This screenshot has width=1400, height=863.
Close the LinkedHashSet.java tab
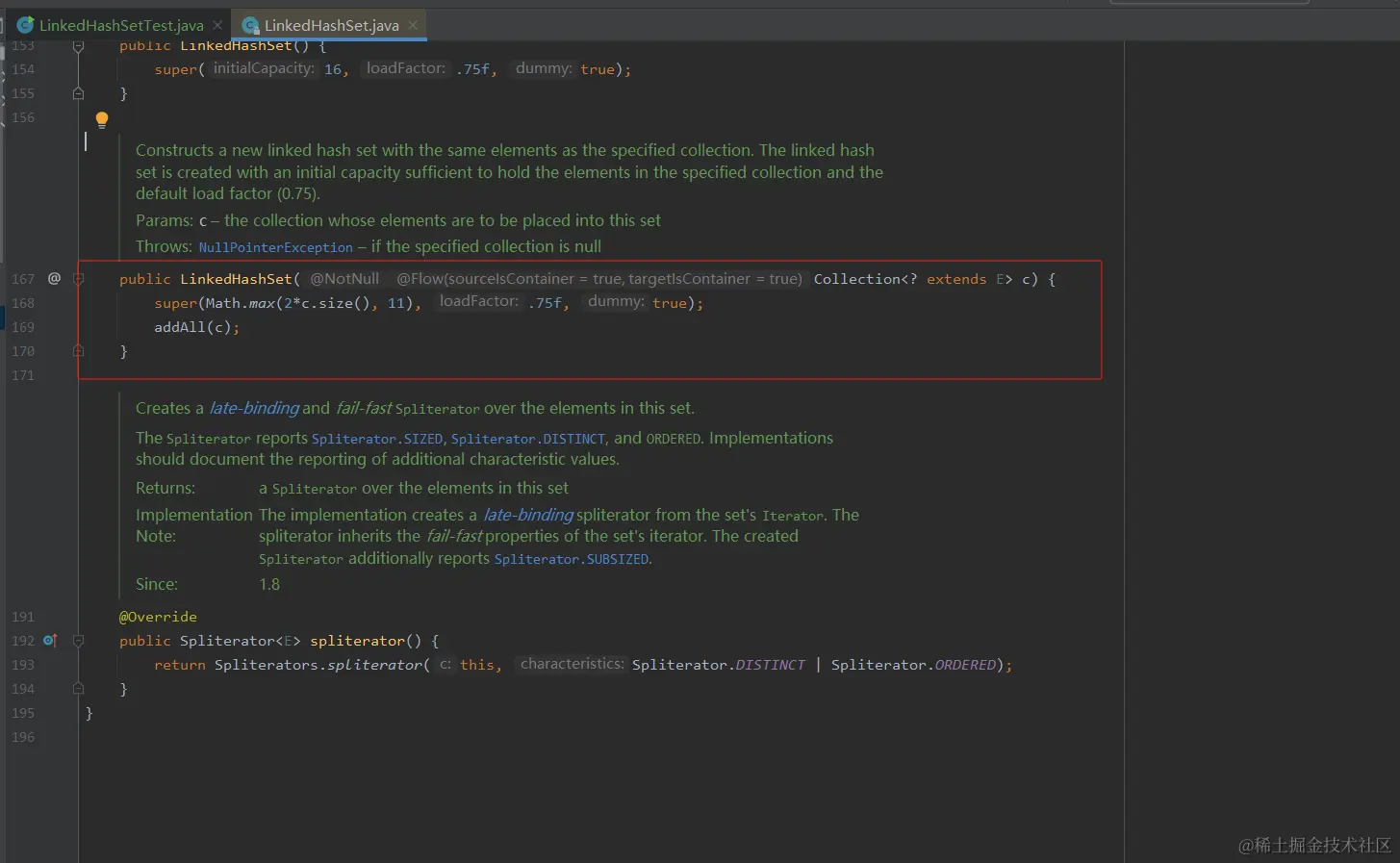pos(413,25)
